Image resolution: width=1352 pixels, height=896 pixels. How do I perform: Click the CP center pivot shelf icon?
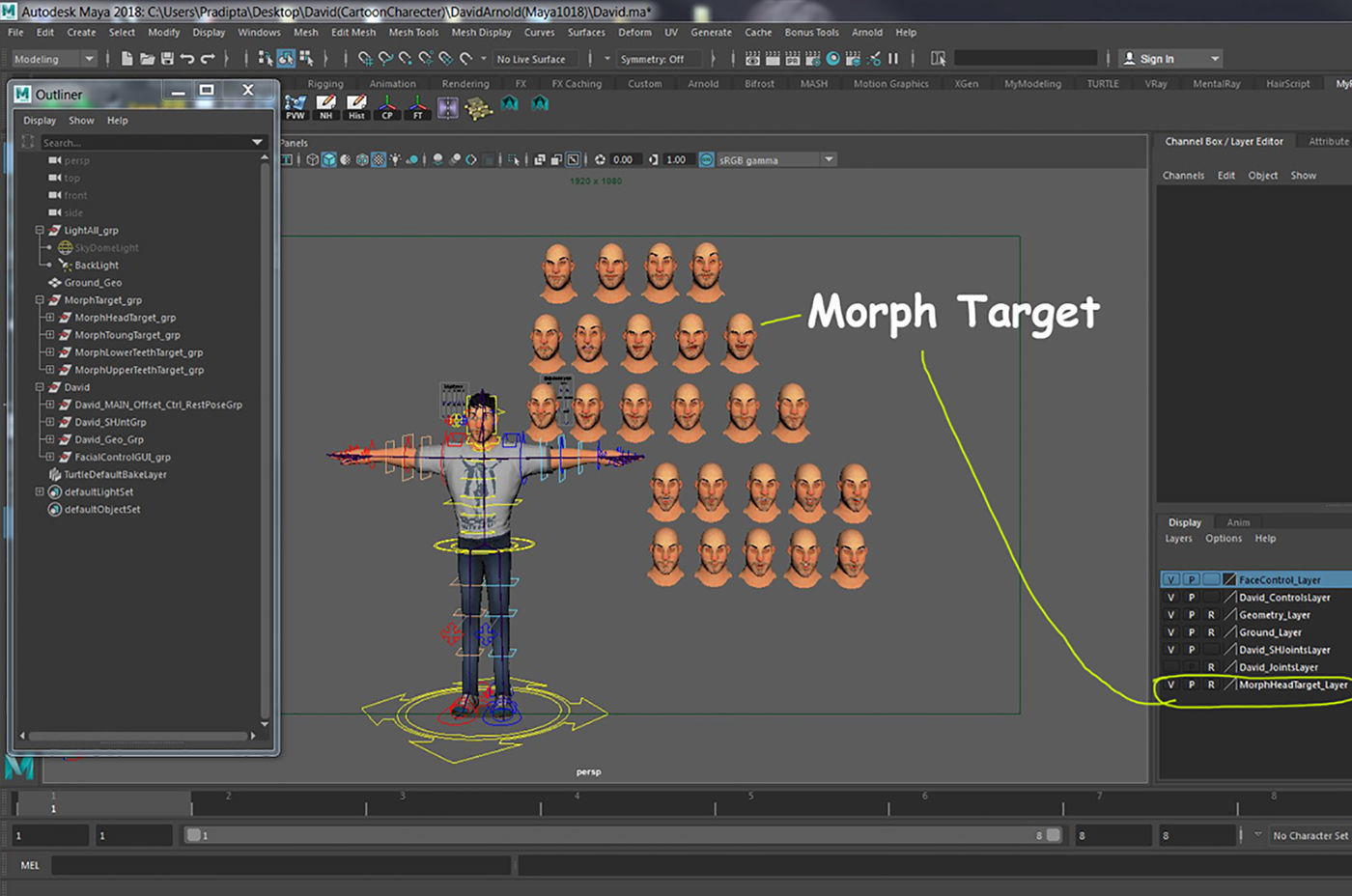(387, 107)
